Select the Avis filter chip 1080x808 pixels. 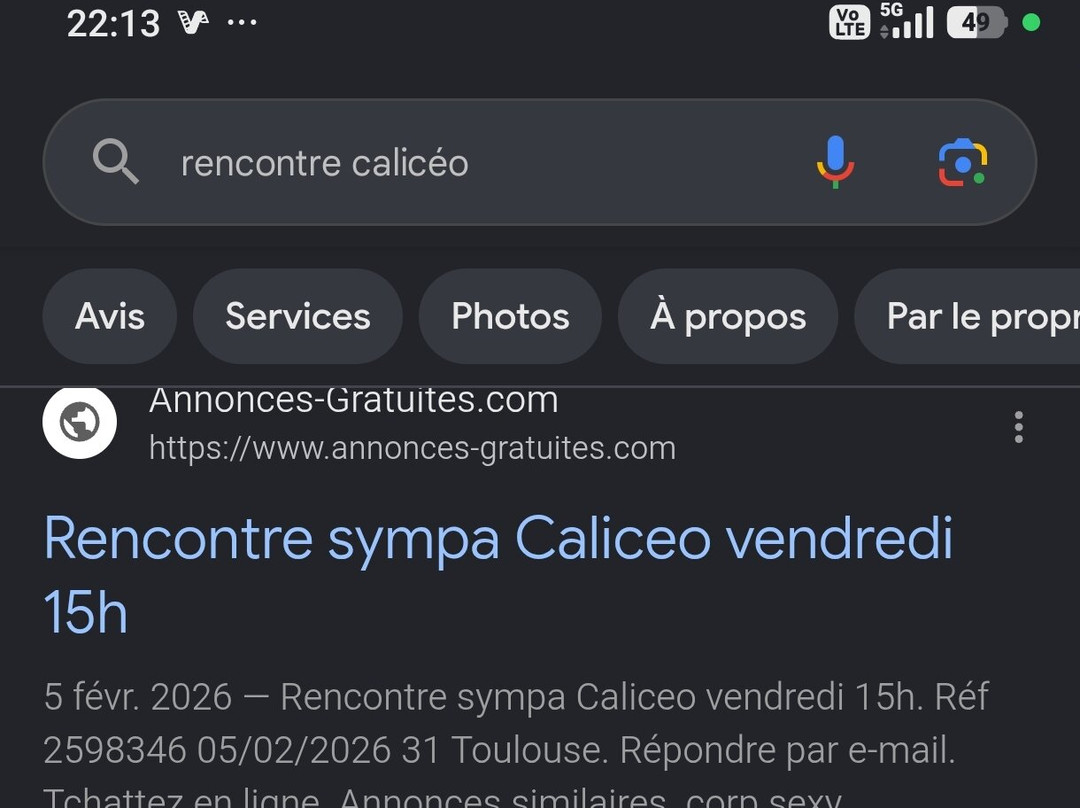[110, 316]
